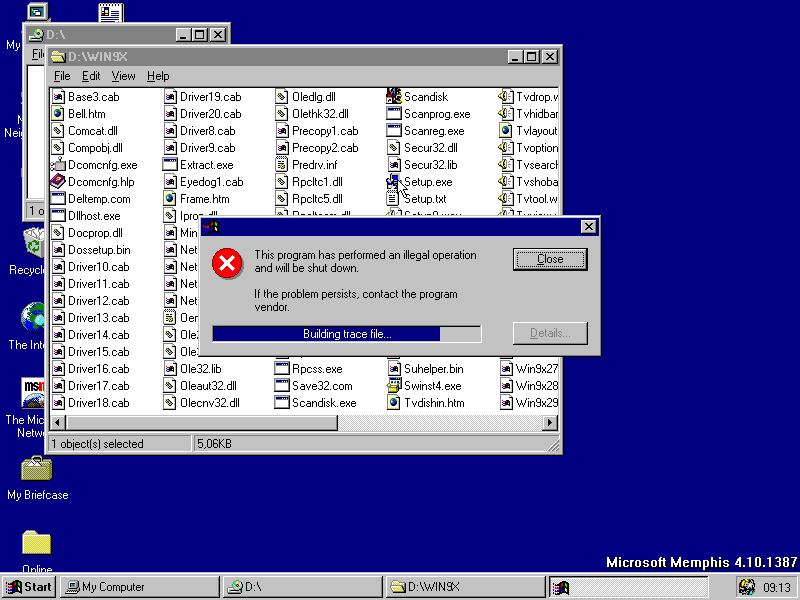The height and width of the screenshot is (600, 800).
Task: Select the Base3.cab file icon
Action: [x=58, y=97]
